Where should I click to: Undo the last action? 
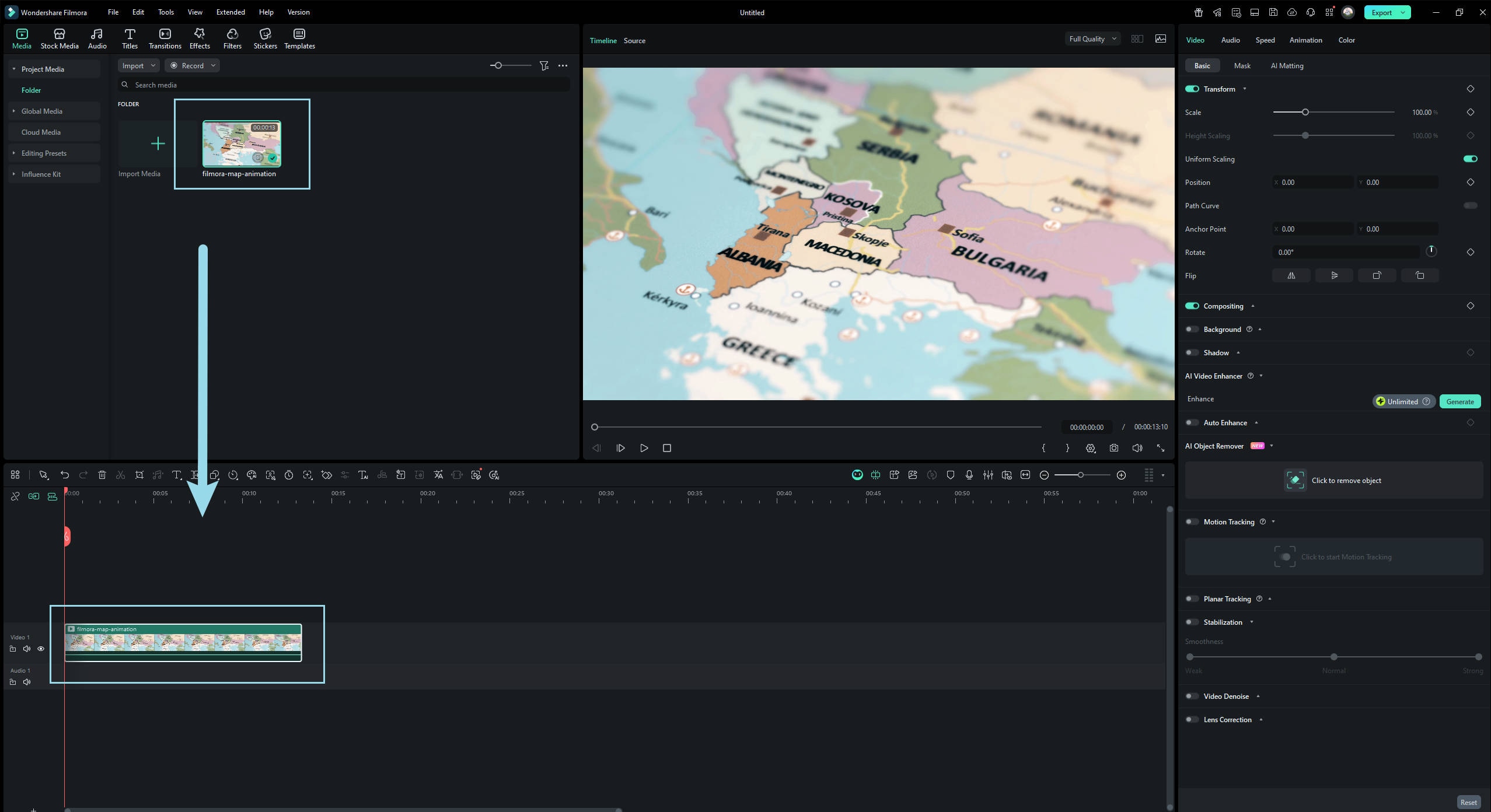coord(64,475)
